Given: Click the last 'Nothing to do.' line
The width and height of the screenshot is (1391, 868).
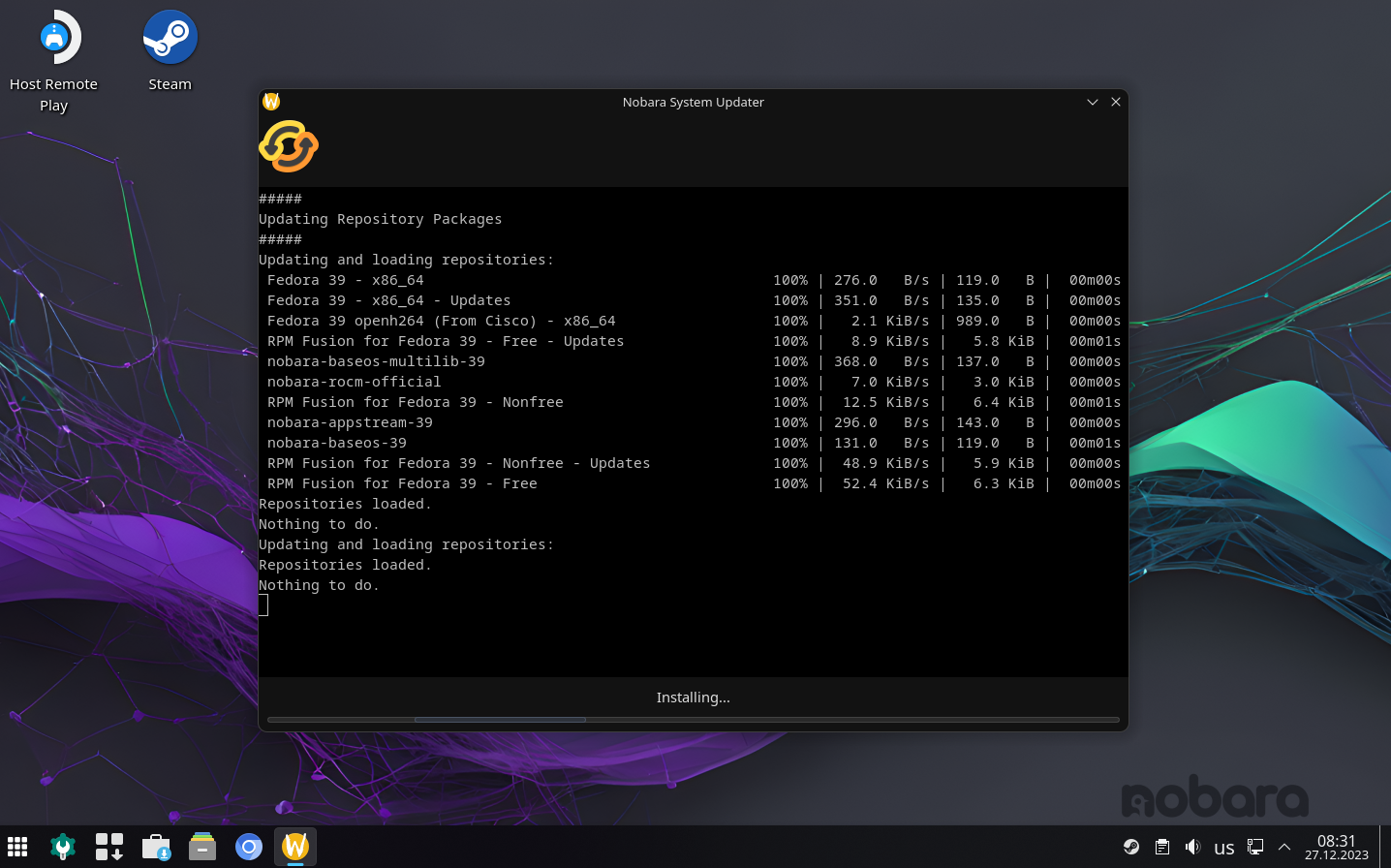Looking at the screenshot, I should (x=320, y=585).
